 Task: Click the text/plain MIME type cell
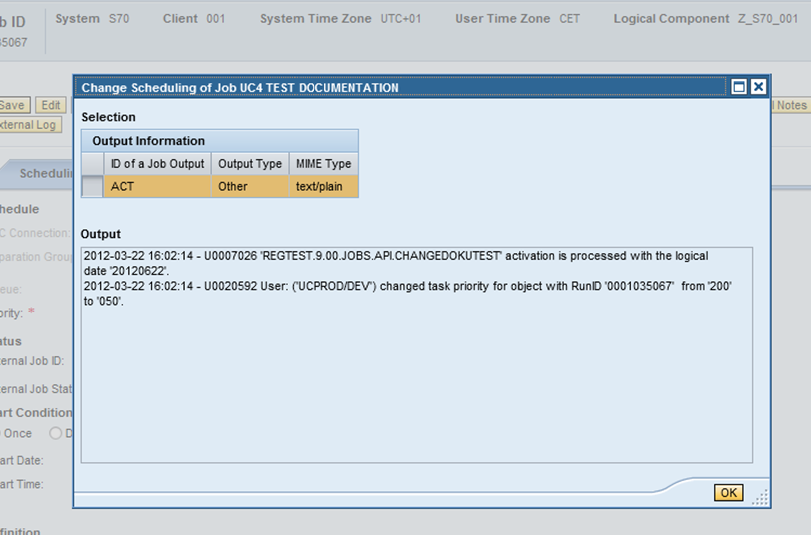click(x=323, y=186)
